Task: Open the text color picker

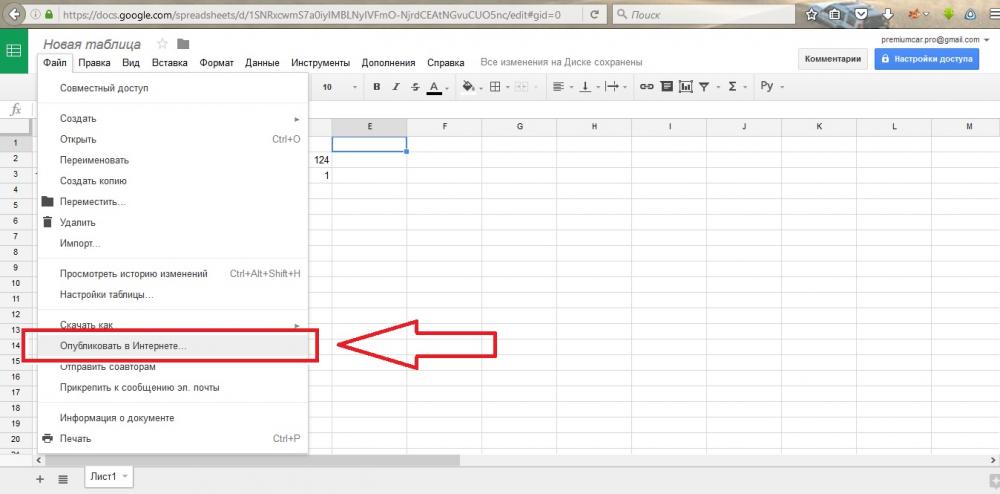Action: point(435,87)
